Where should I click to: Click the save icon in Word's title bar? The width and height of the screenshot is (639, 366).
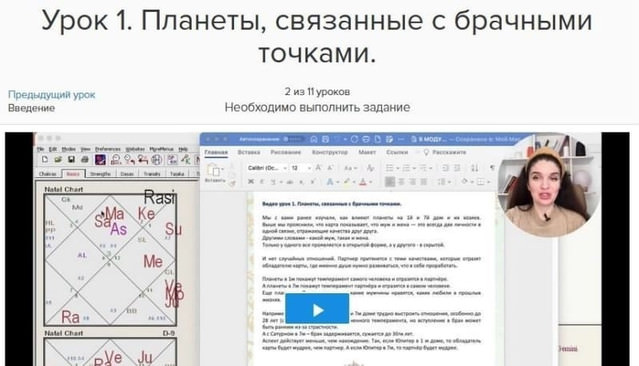[x=326, y=139]
